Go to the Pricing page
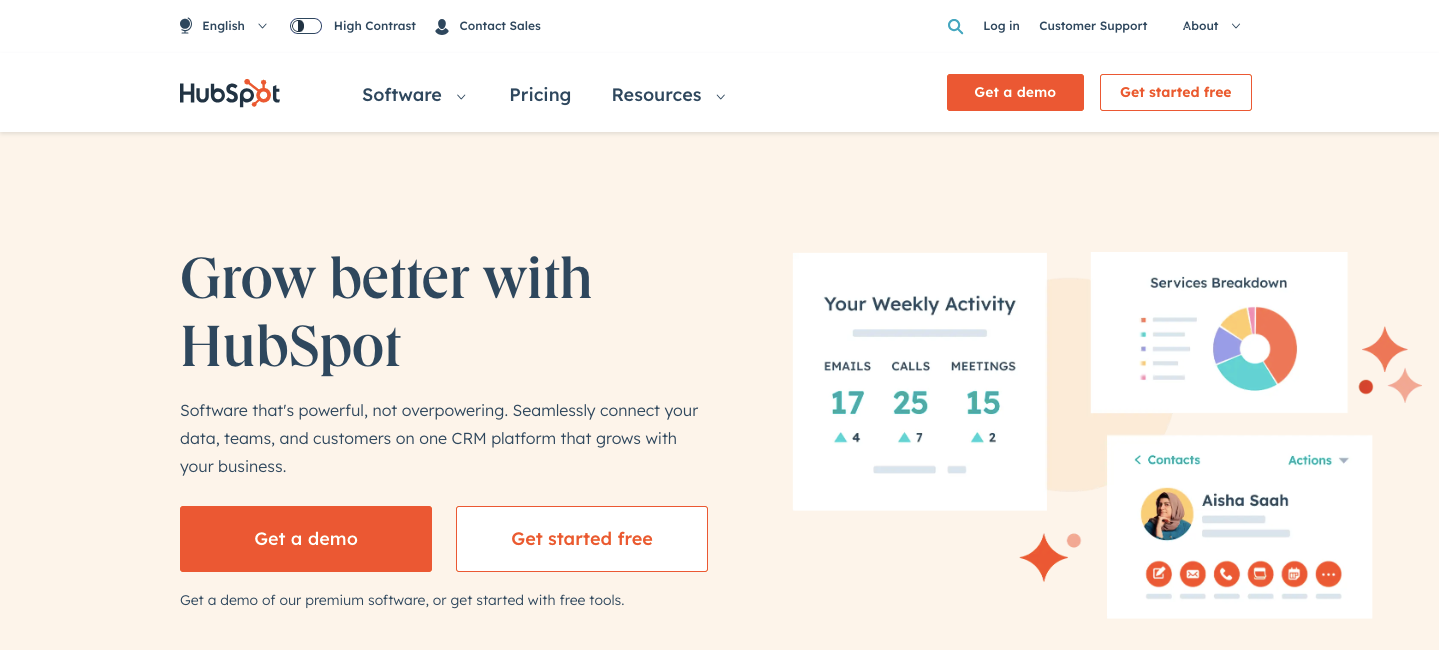The width and height of the screenshot is (1439, 650). pos(540,95)
